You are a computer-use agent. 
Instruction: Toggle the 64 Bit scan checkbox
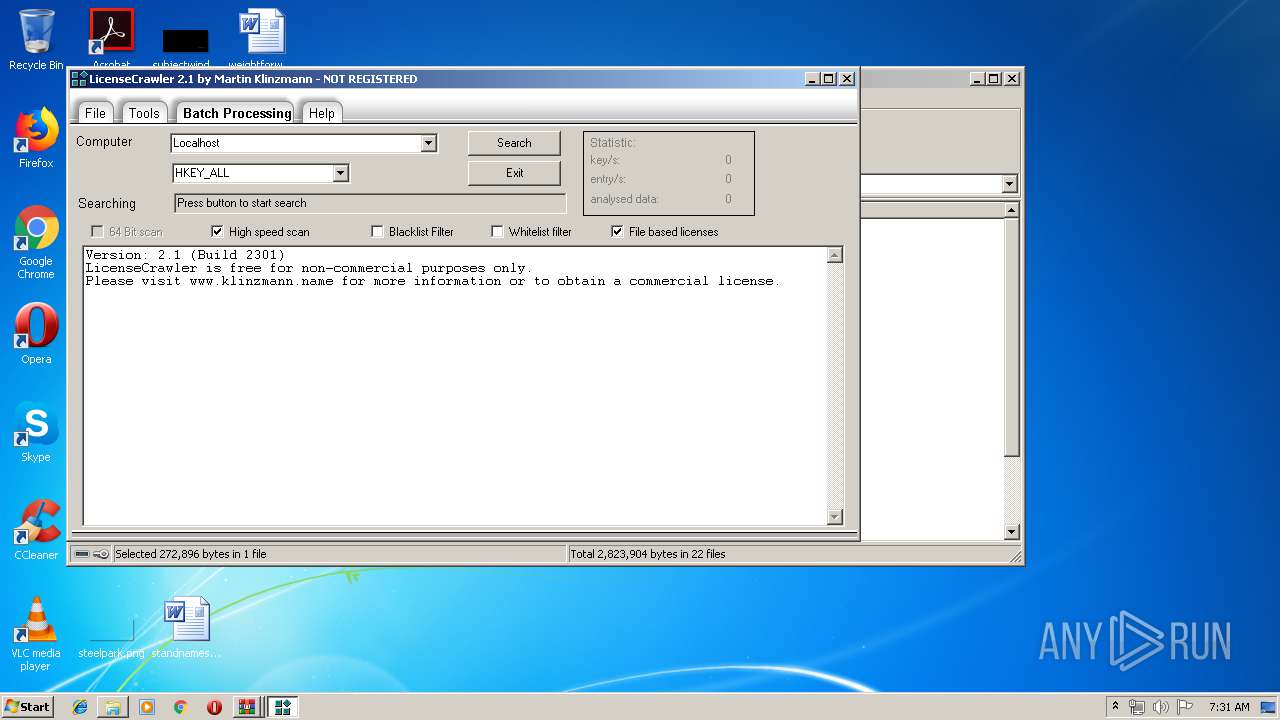97,231
